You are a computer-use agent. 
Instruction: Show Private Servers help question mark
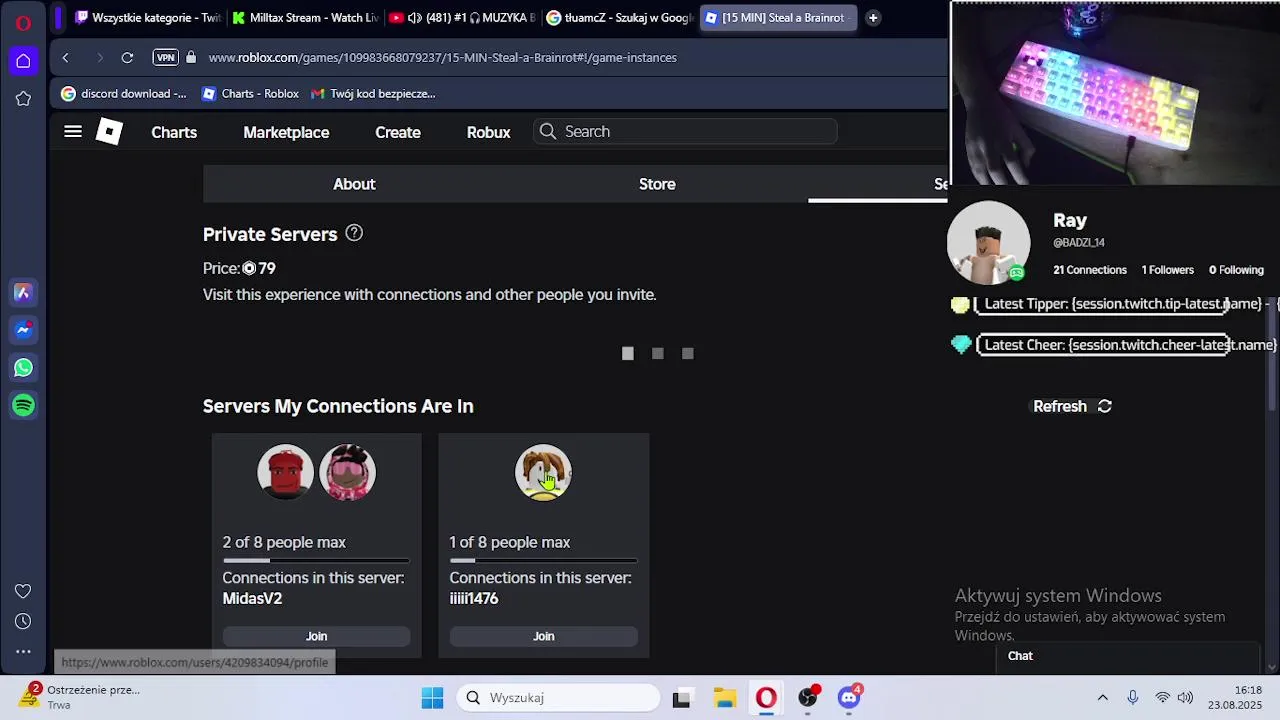pyautogui.click(x=354, y=233)
